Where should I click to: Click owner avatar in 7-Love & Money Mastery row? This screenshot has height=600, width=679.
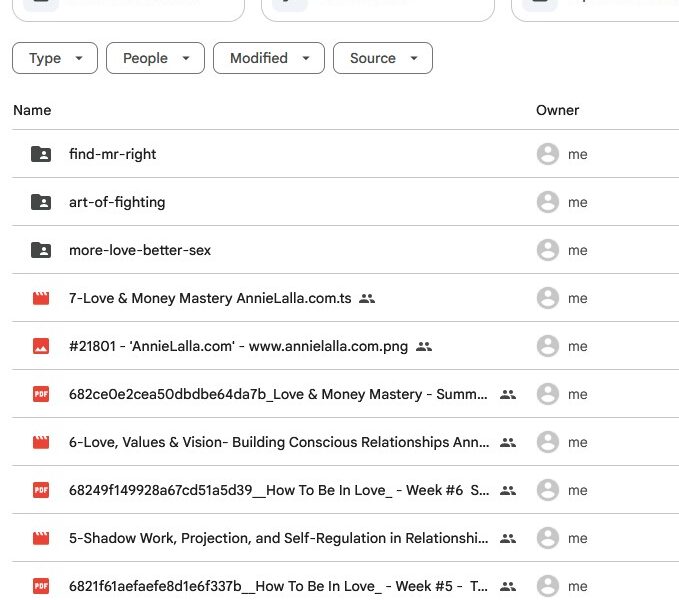(x=548, y=298)
